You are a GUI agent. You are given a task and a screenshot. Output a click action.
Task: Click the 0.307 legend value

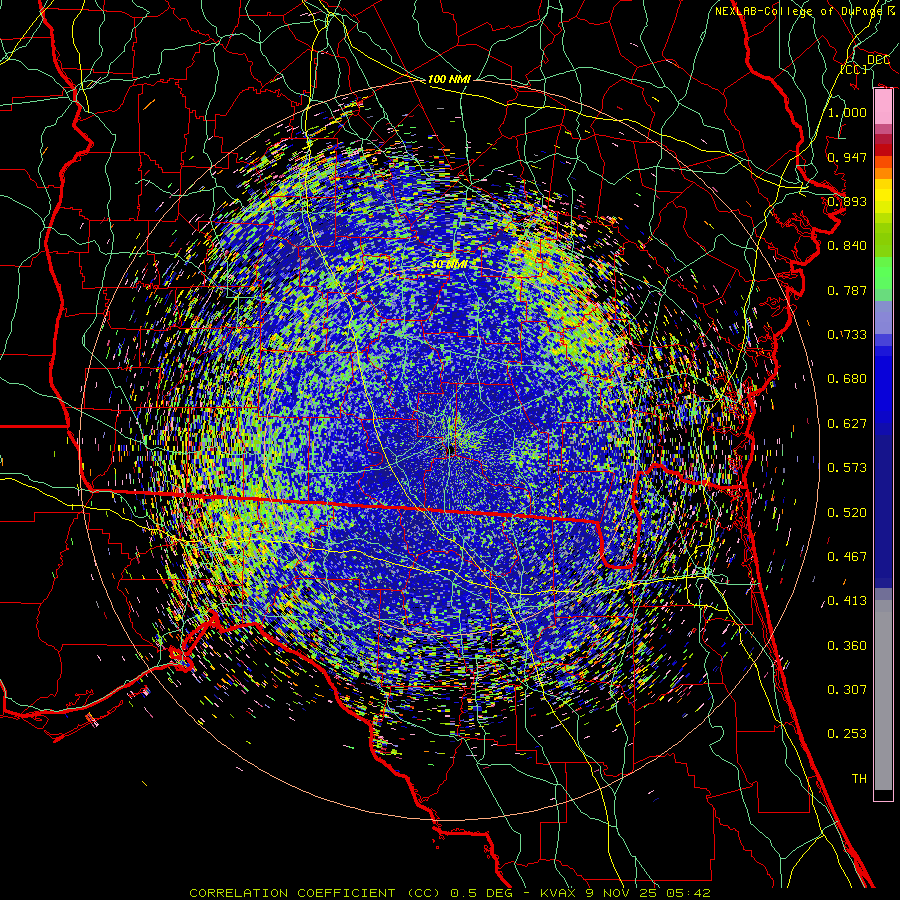[x=847, y=690]
